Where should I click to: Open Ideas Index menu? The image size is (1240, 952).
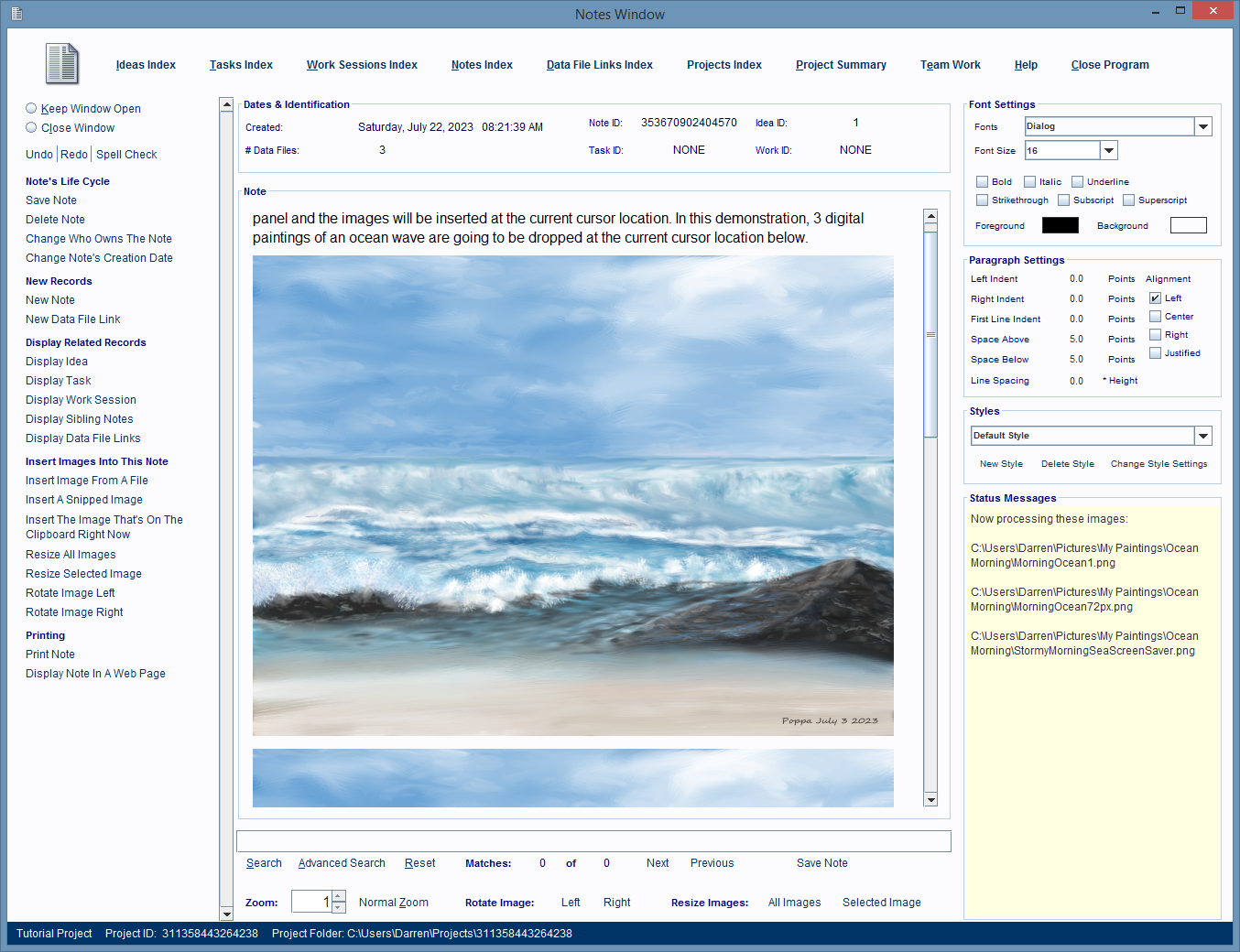coord(146,65)
